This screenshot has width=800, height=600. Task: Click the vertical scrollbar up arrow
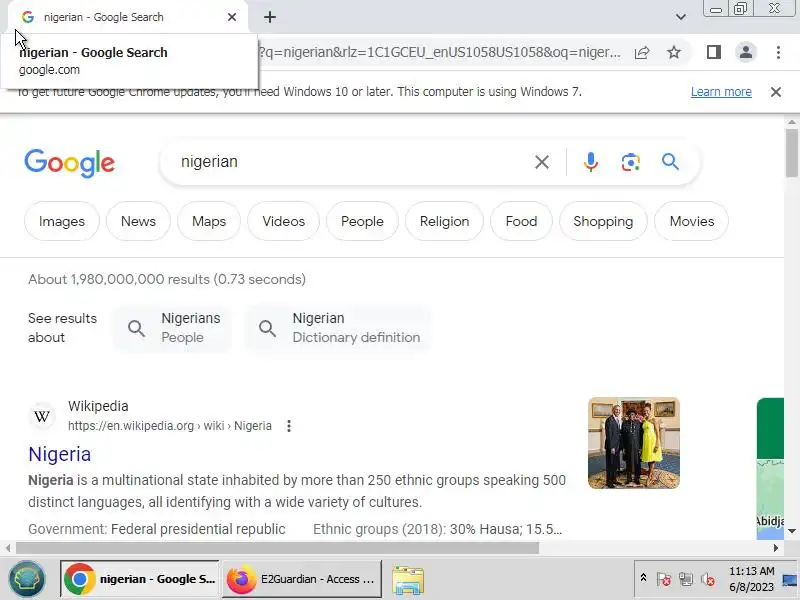click(x=792, y=122)
